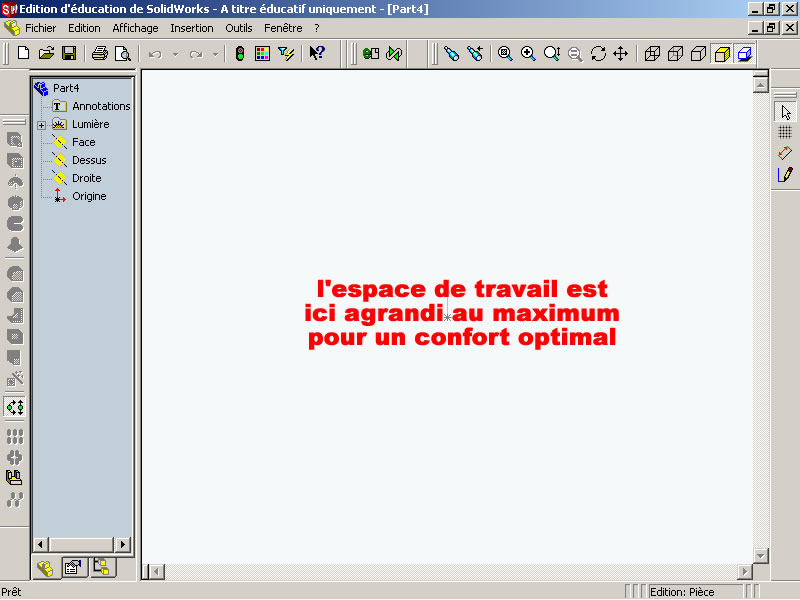Select Part4 root in feature tree
The width and height of the screenshot is (800, 600).
[x=66, y=88]
